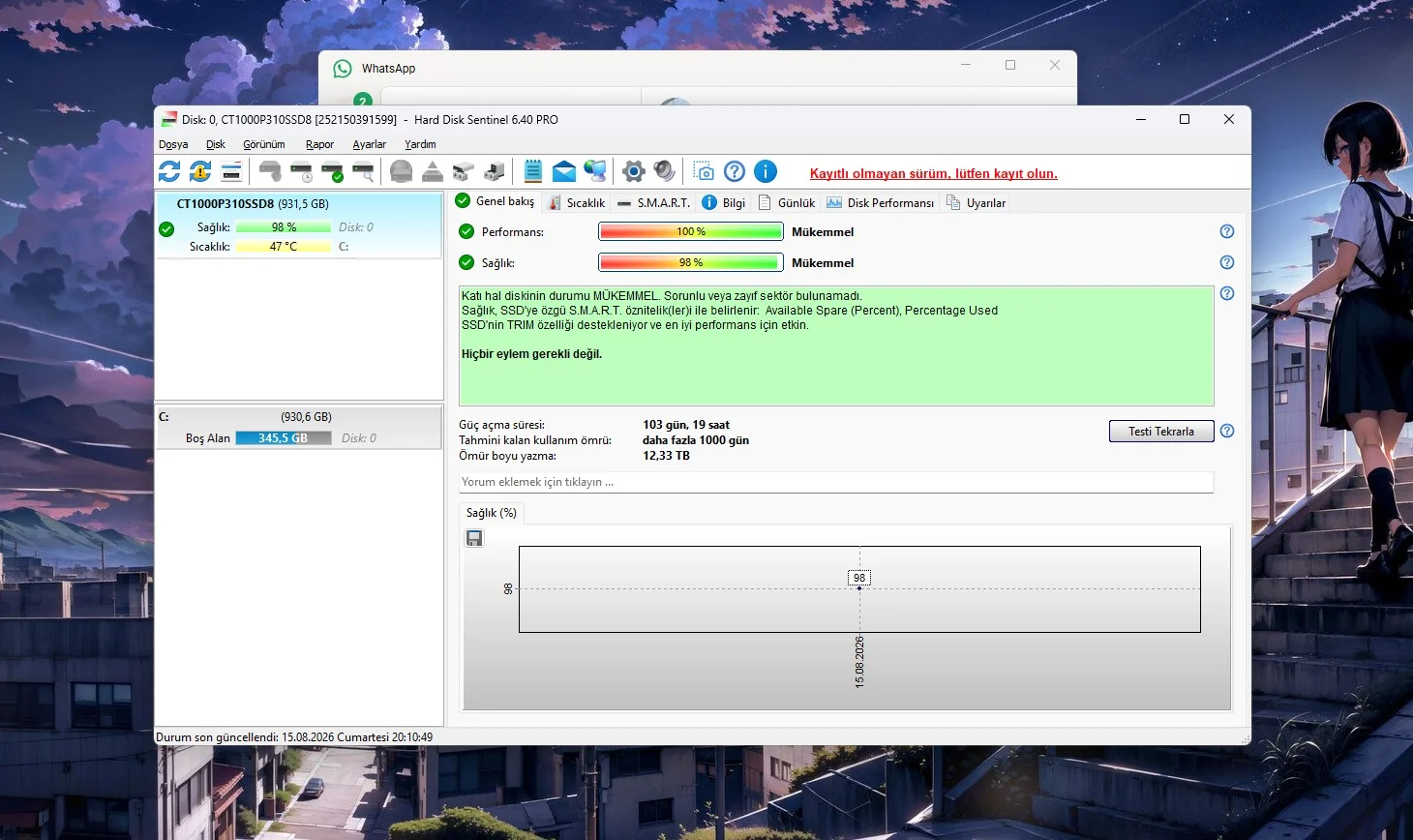Click the disk eject triangle icon
Image resolution: width=1413 pixels, height=840 pixels.
click(x=433, y=171)
